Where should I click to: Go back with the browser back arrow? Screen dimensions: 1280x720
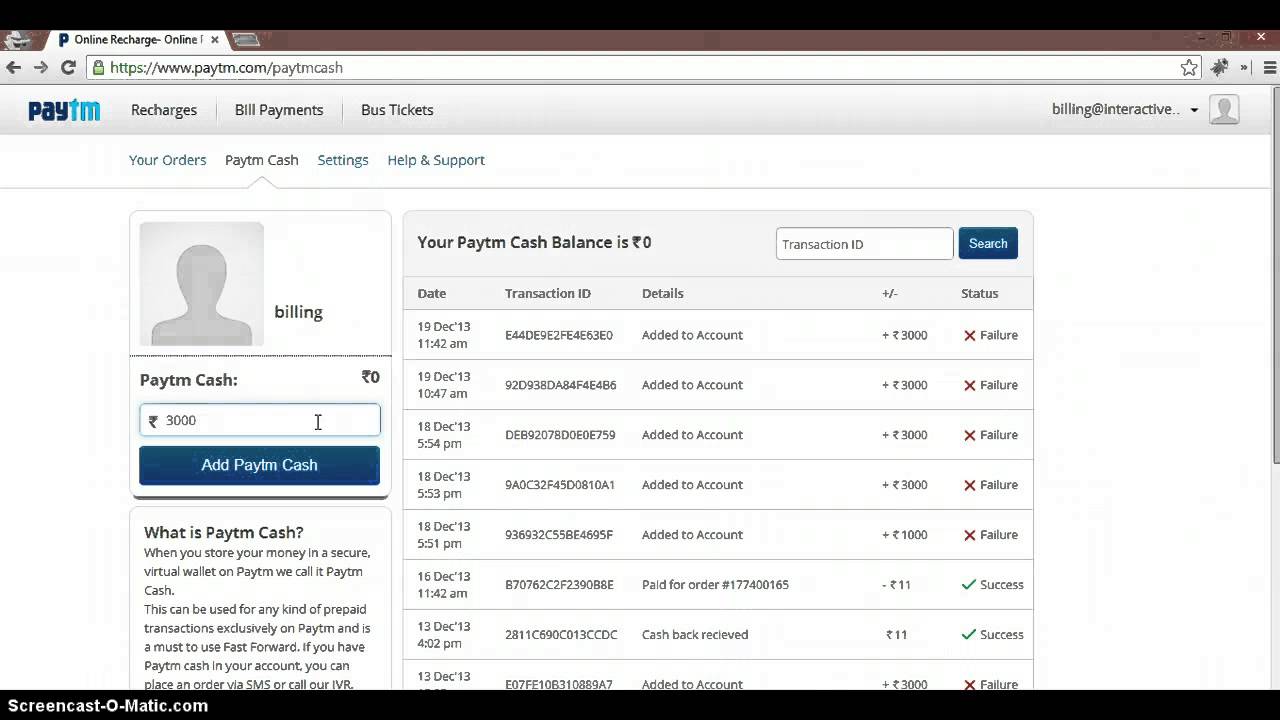tap(13, 68)
